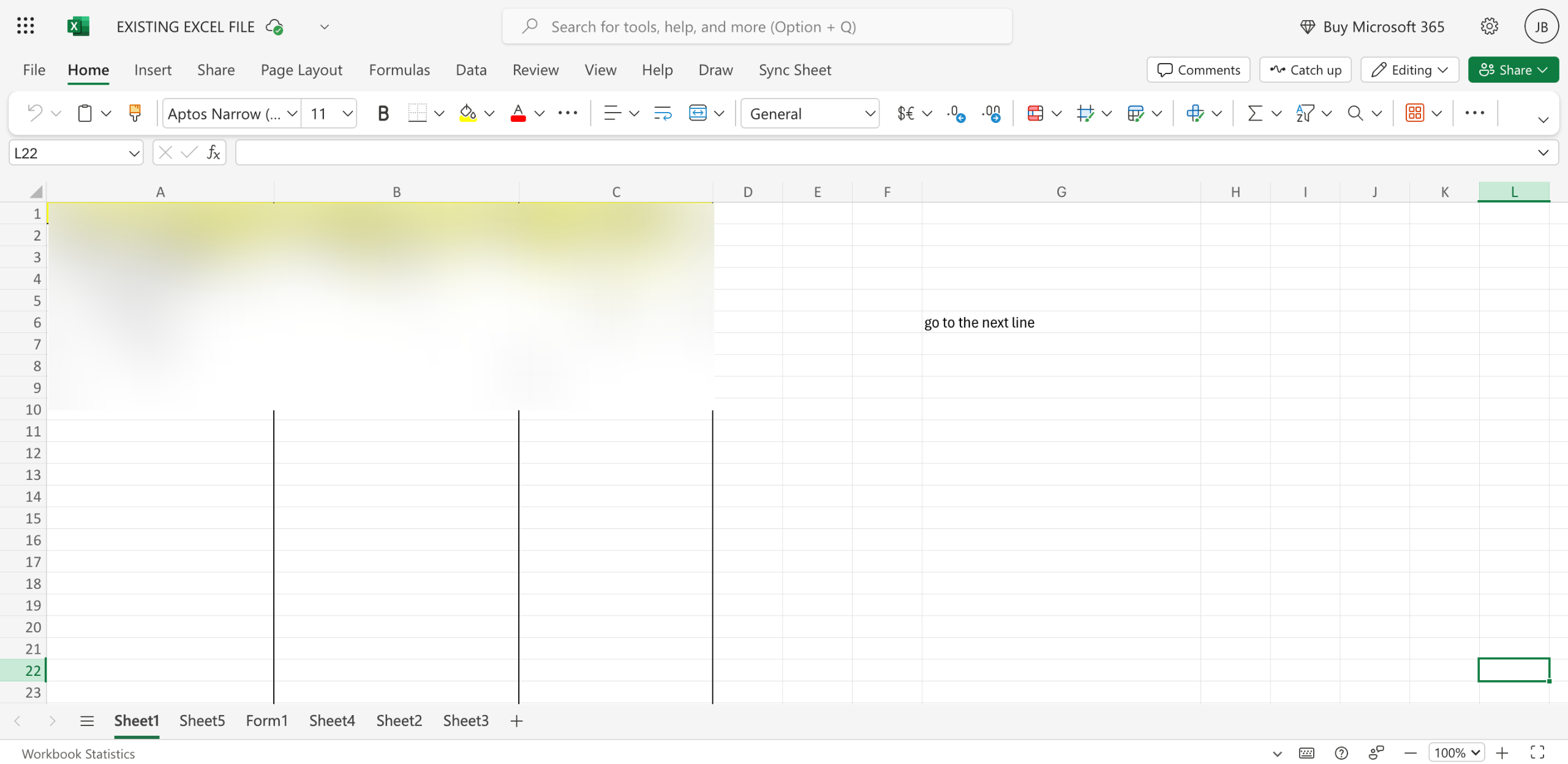This screenshot has width=1568, height=764.
Task: Toggle Editing mode selector
Action: [1409, 70]
